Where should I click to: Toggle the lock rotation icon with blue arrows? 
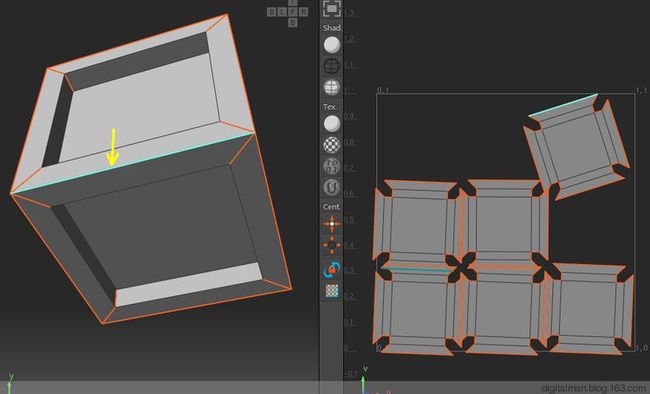[332, 270]
